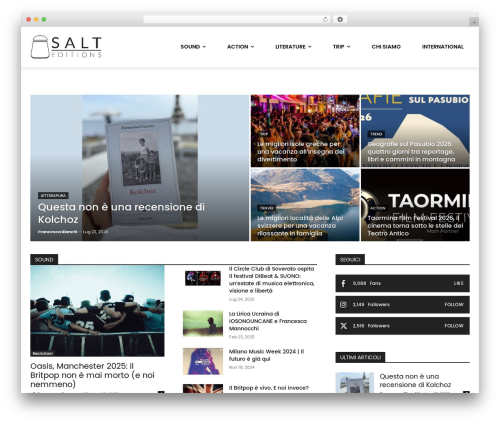This screenshot has width=500, height=423.
Task: Click the 'Lug 24, 2025' date text
Action: click(x=241, y=299)
